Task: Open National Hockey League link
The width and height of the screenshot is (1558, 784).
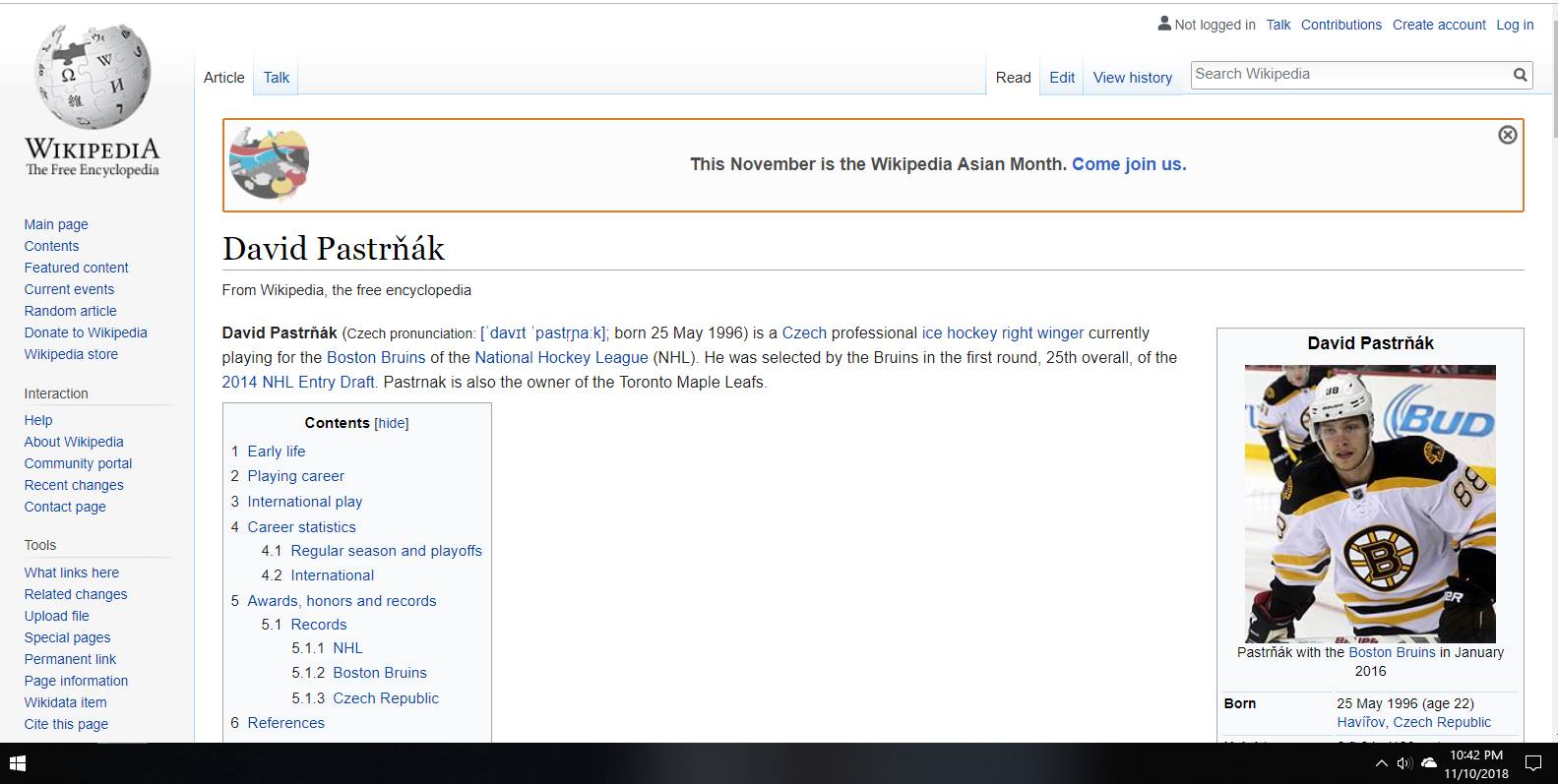Action: (561, 358)
